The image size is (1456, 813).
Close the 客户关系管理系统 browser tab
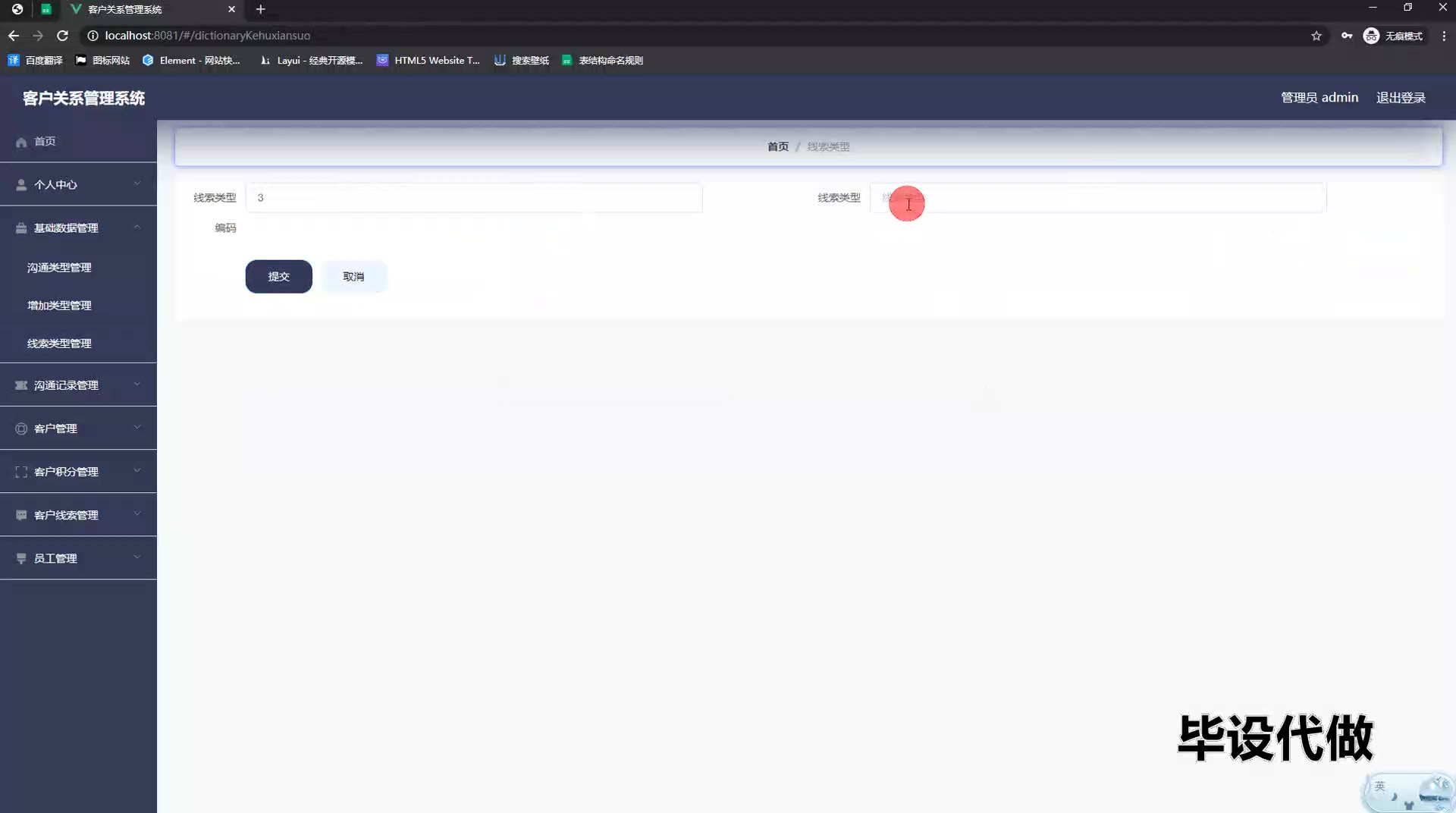231,9
